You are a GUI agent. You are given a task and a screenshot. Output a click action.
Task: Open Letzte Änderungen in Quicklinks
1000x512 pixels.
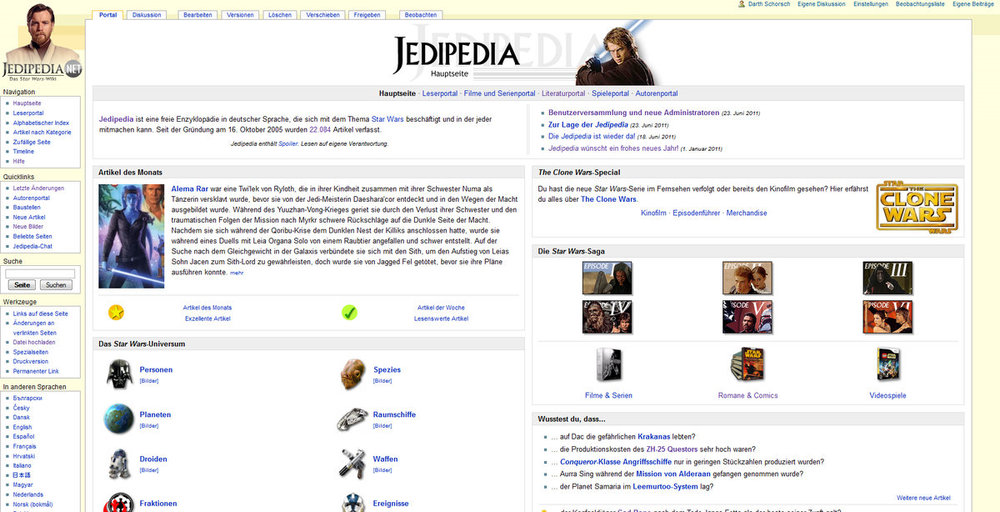(38, 189)
